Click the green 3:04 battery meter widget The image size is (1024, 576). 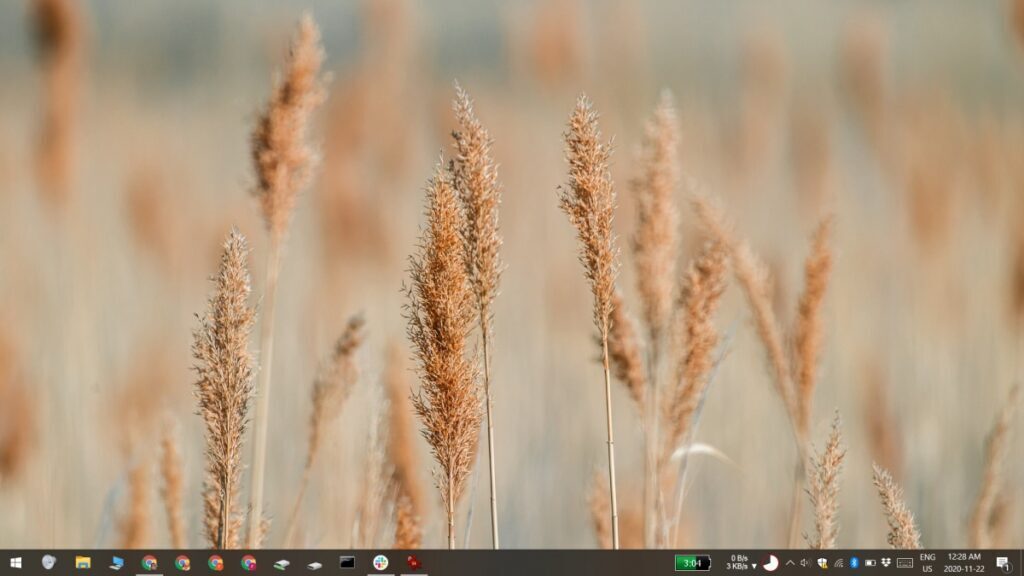(x=694, y=563)
